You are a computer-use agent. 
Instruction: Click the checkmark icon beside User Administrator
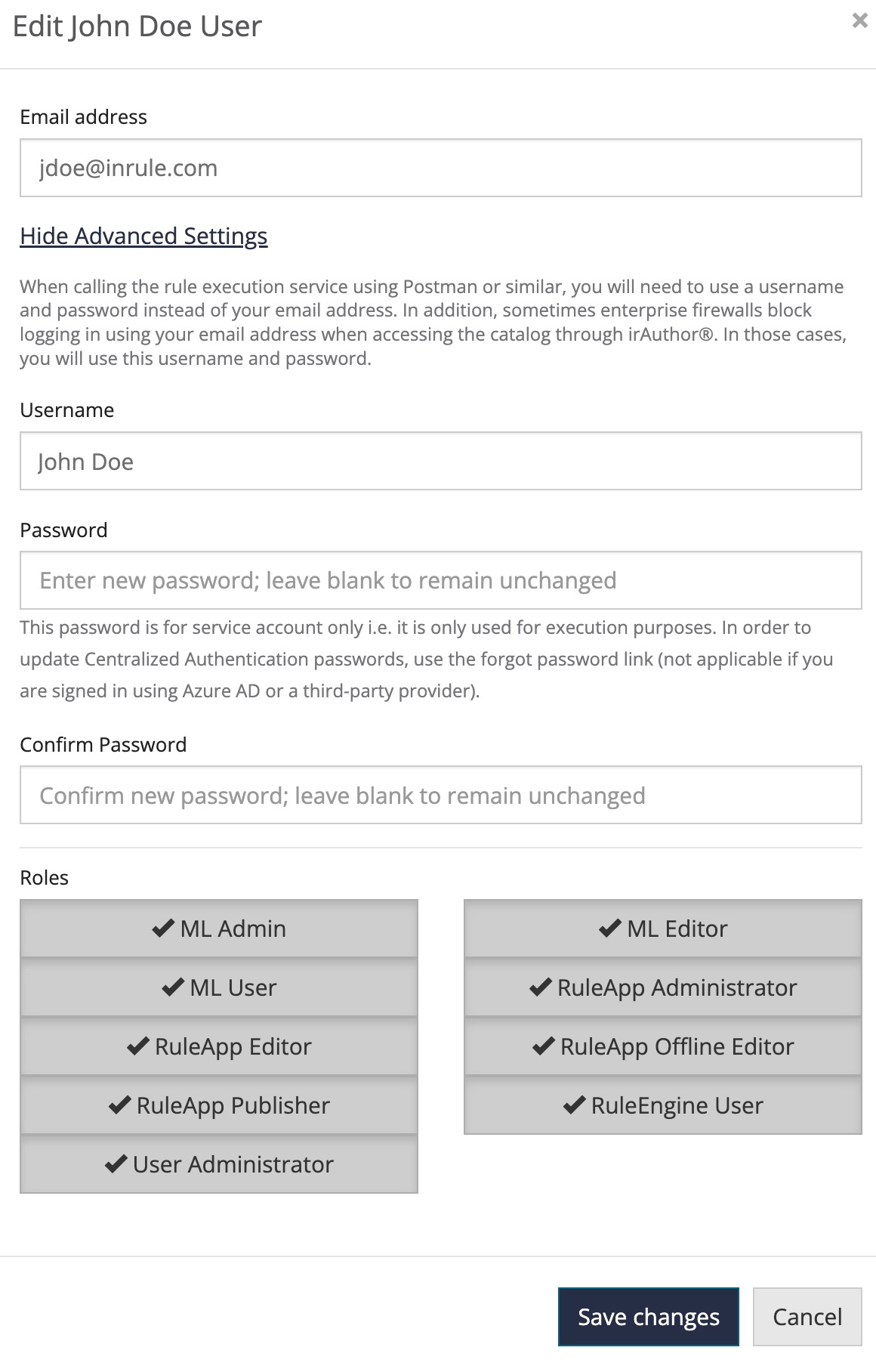pos(116,1164)
